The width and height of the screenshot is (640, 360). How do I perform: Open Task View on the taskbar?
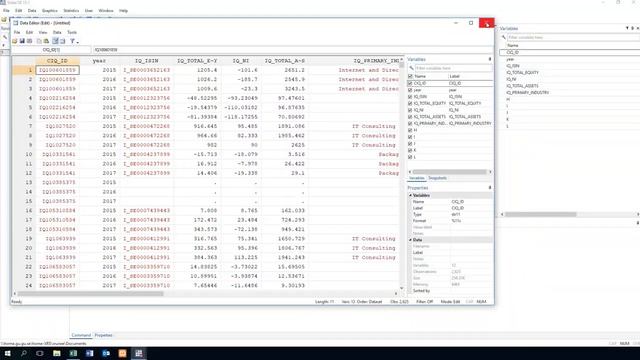(40, 353)
